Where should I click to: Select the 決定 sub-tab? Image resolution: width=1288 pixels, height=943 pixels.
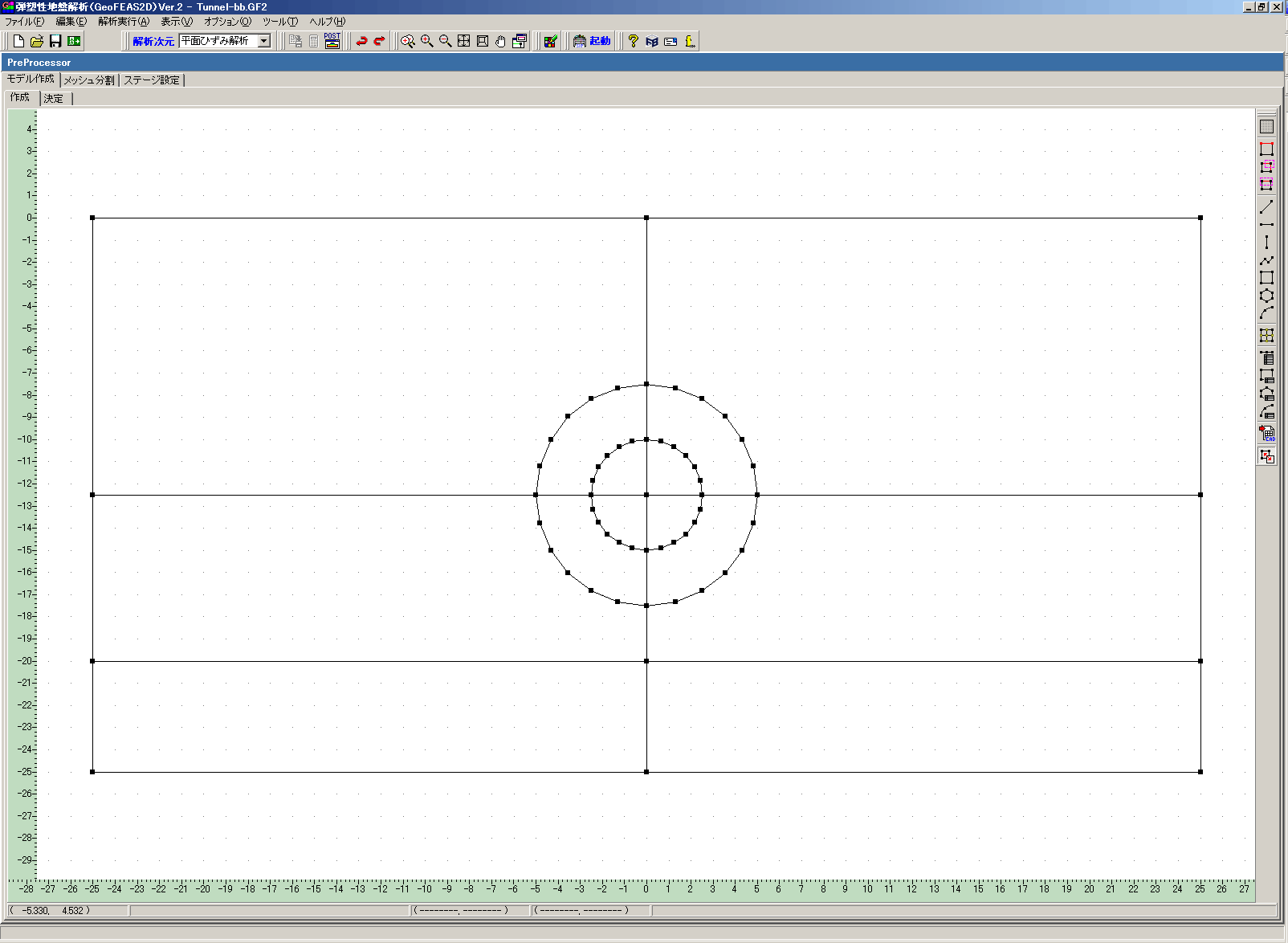tap(54, 99)
